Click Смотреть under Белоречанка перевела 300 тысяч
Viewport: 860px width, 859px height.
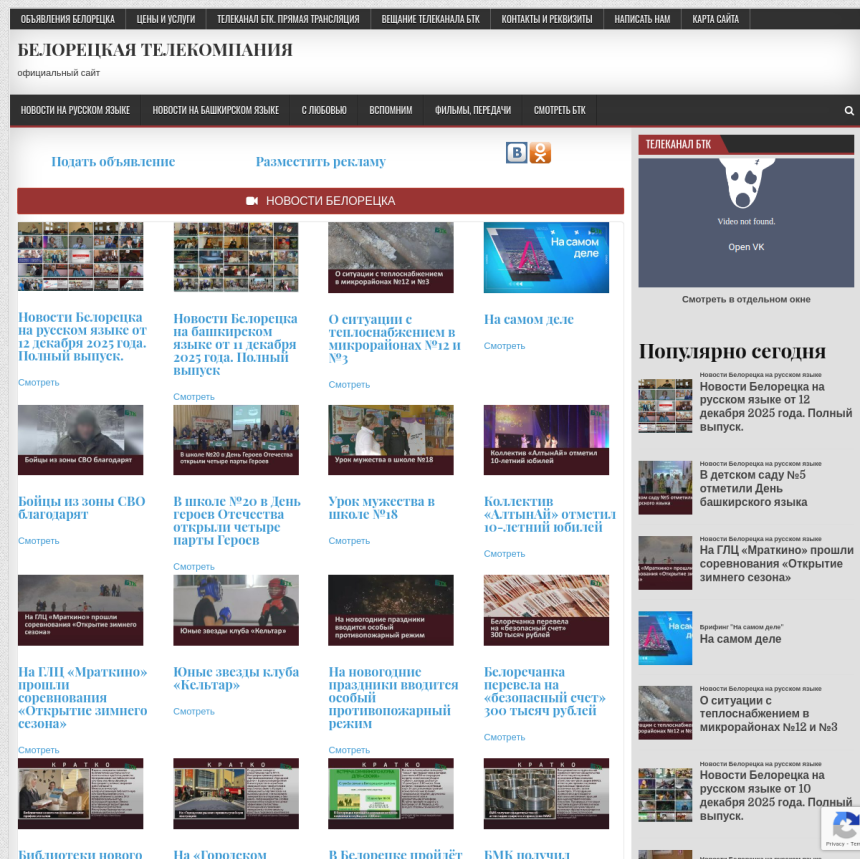tap(504, 737)
